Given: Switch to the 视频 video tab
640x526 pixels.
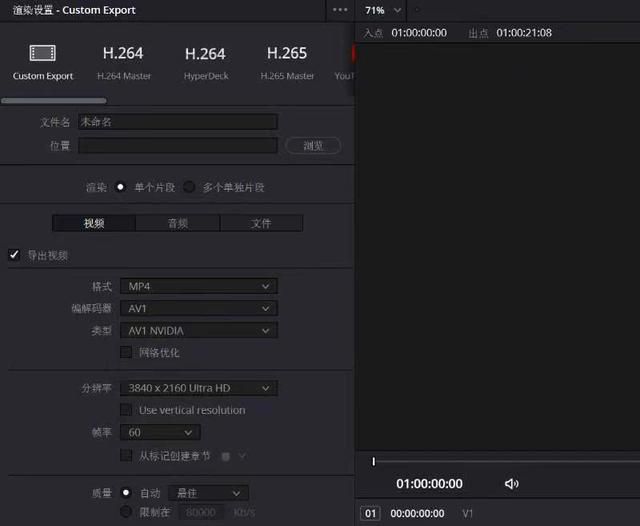Looking at the screenshot, I should [94, 223].
